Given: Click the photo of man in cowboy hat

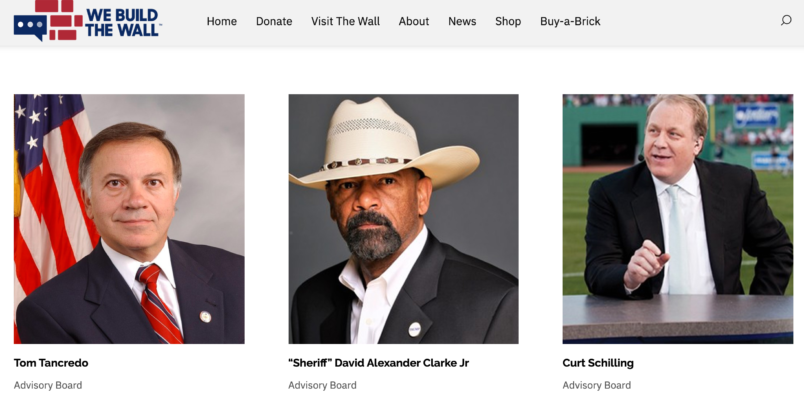Looking at the screenshot, I should tap(404, 219).
